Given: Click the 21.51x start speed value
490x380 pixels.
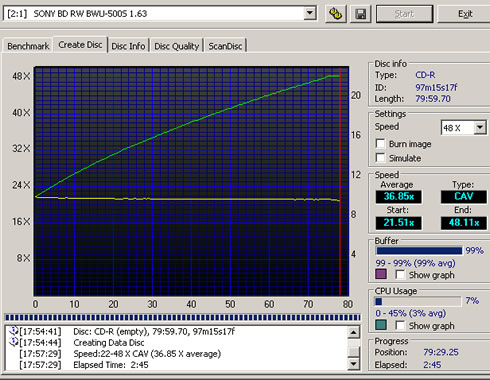Looking at the screenshot, I should coord(398,223).
